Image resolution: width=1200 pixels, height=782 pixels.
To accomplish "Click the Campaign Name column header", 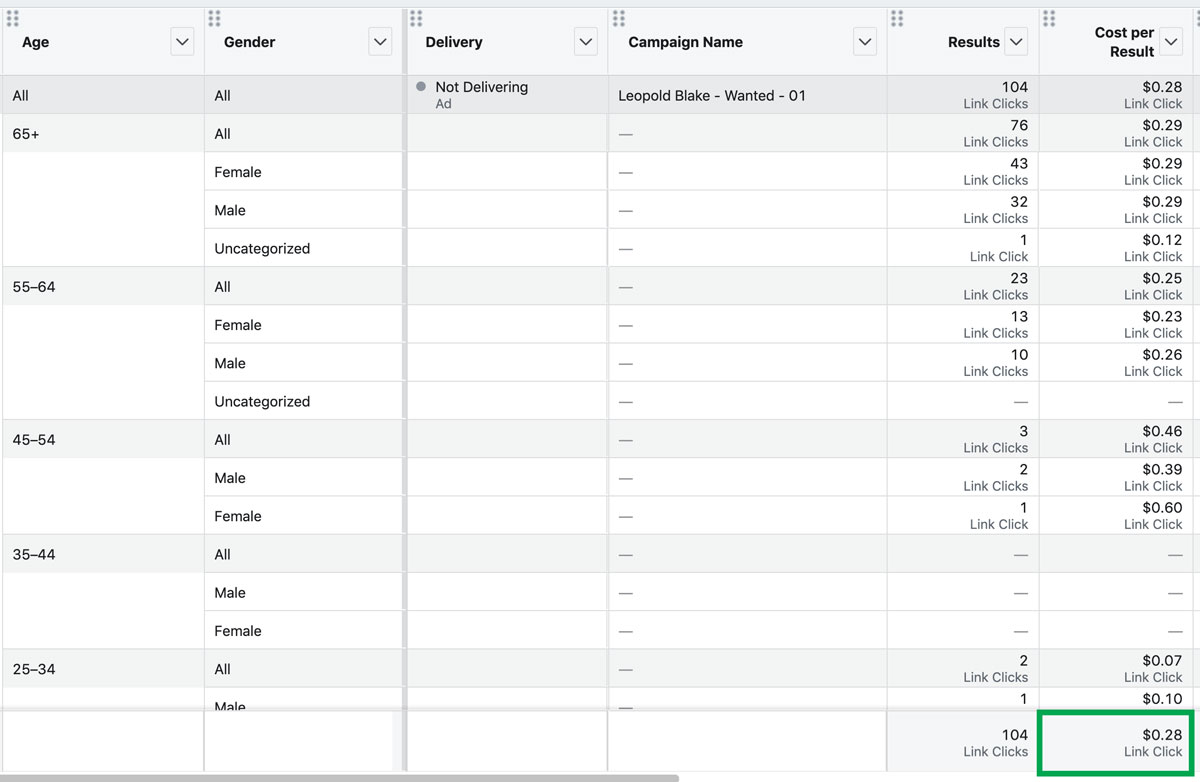I will pos(686,42).
